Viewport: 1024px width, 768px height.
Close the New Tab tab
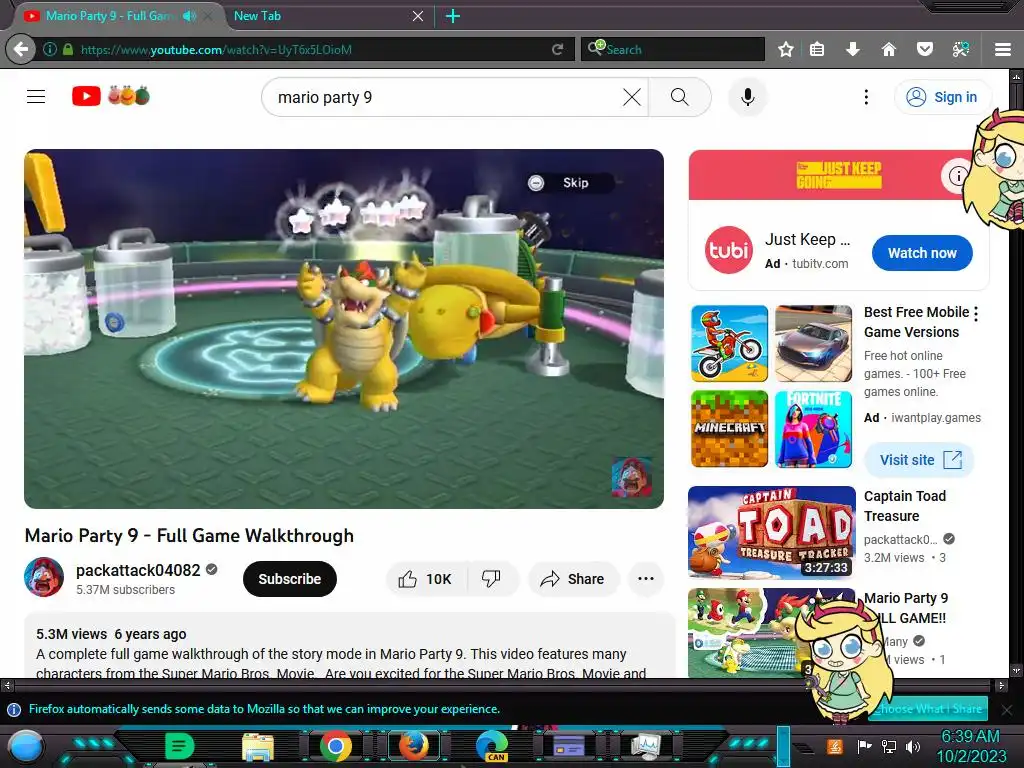coord(418,16)
